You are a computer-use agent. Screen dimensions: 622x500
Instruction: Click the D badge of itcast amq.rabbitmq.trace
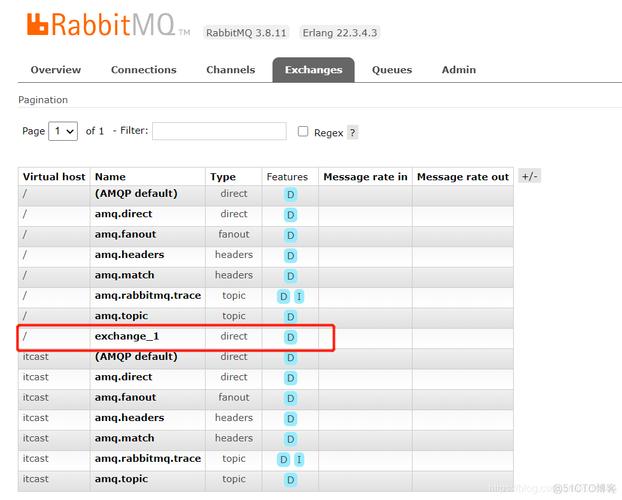283,460
